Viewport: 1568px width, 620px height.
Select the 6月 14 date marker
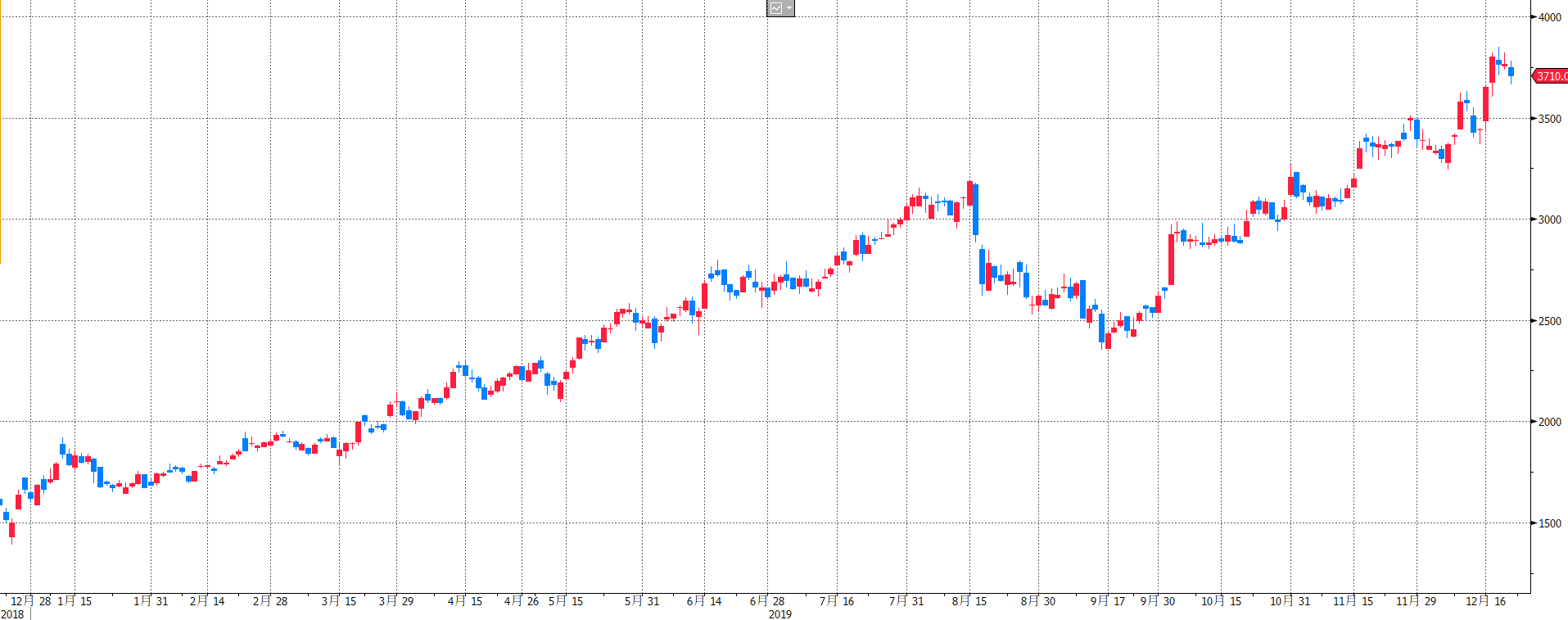point(704,601)
